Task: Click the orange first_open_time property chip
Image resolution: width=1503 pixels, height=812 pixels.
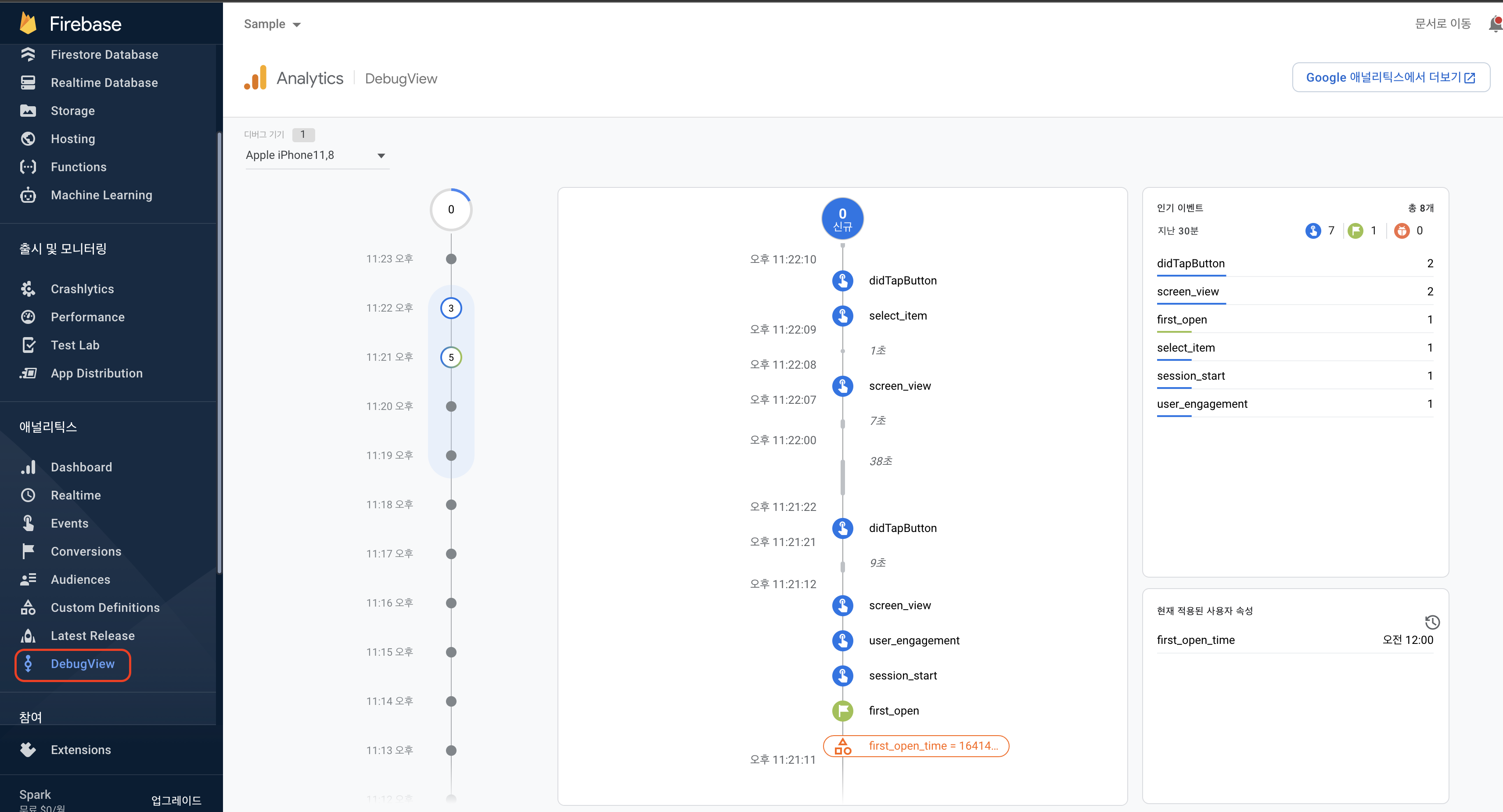Action: (x=916, y=745)
